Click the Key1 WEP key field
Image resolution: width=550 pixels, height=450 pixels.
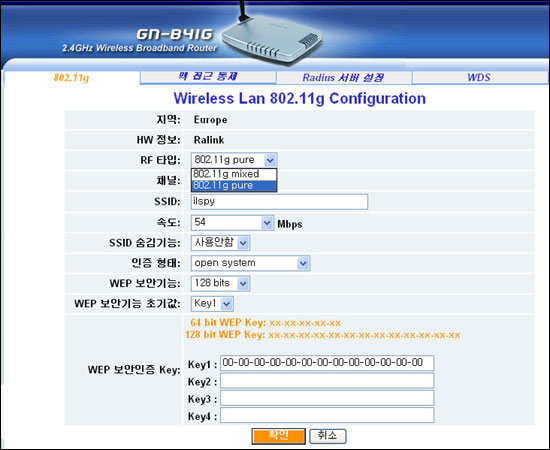coord(327,363)
